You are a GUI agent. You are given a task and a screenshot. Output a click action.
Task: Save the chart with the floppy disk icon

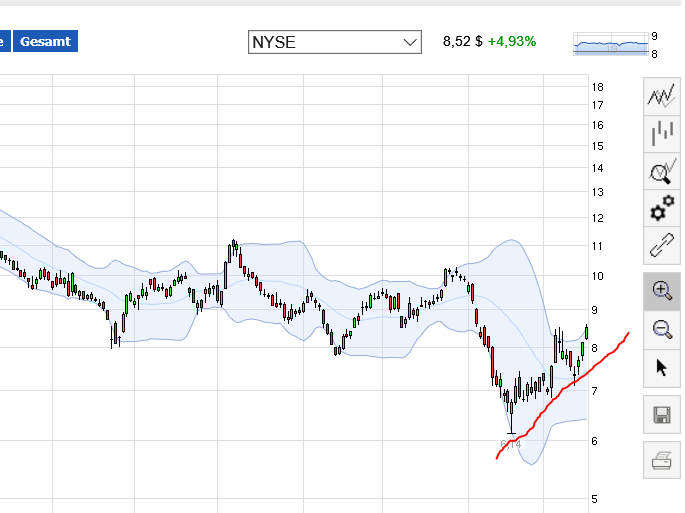661,415
